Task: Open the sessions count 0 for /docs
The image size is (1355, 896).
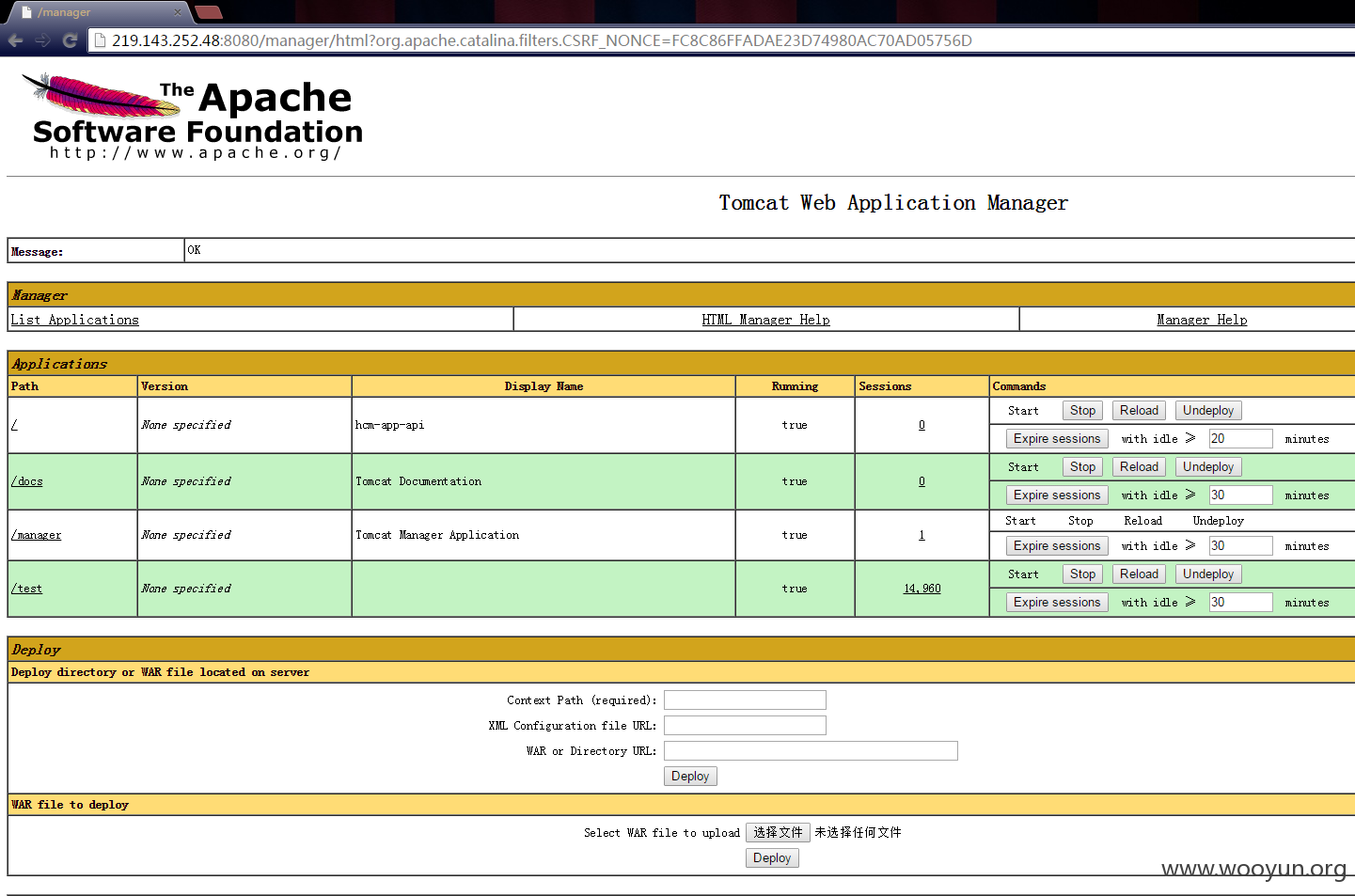Action: tap(922, 481)
